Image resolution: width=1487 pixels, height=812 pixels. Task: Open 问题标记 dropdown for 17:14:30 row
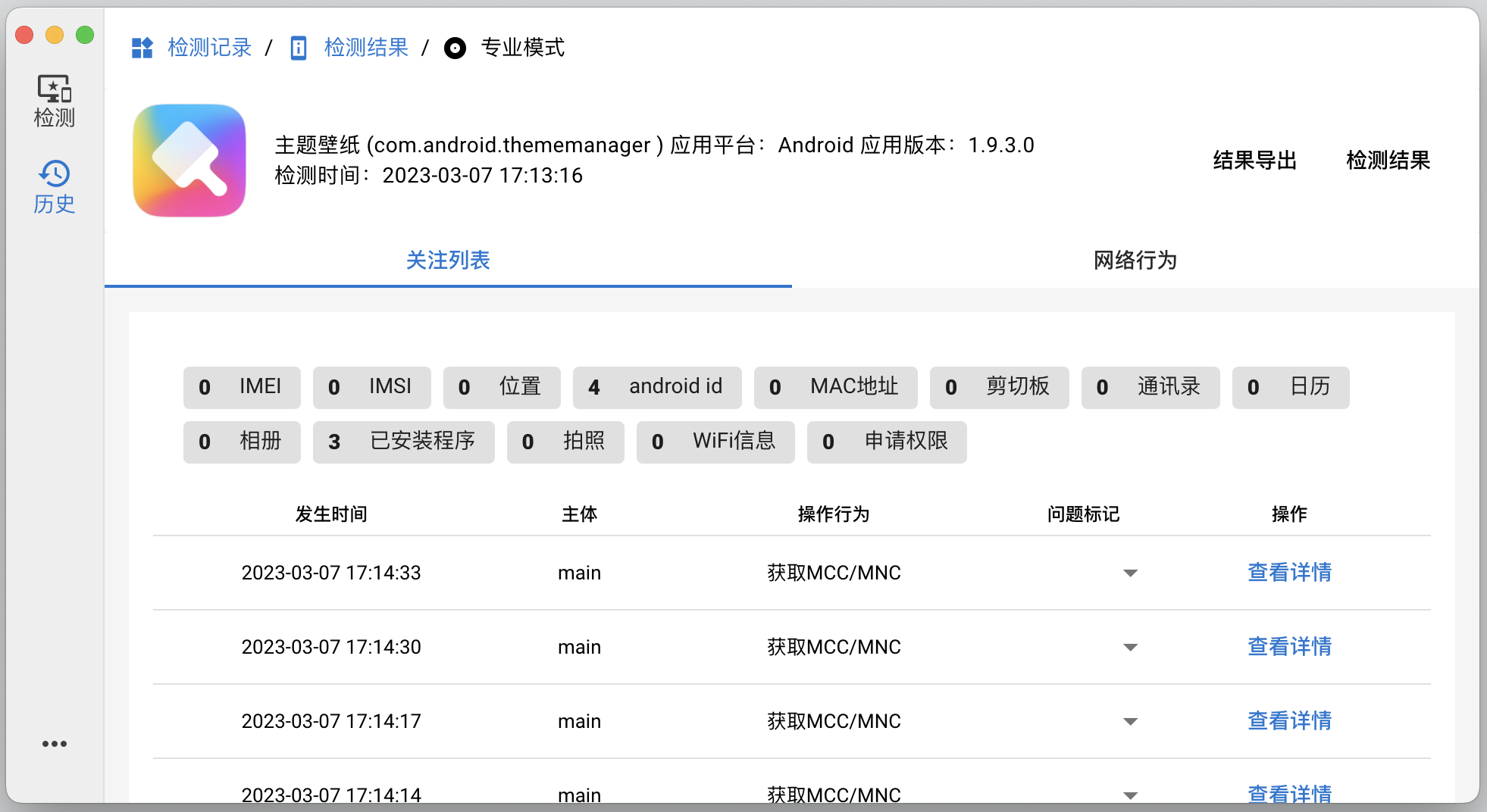click(1131, 648)
